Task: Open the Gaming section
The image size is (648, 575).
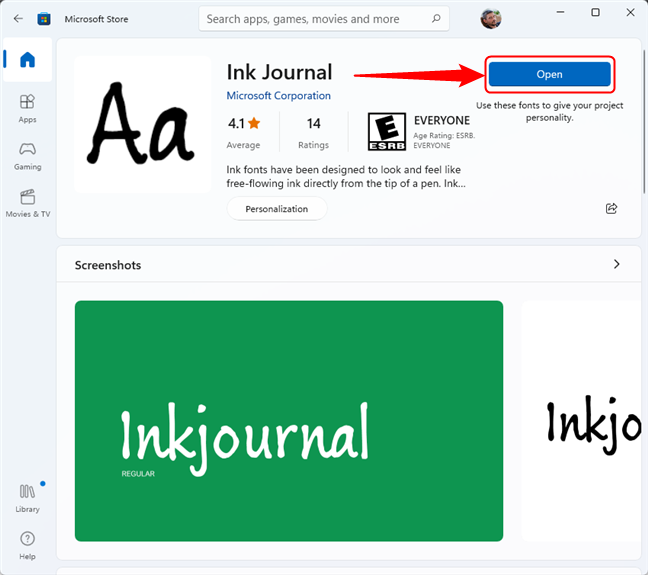Action: (x=27, y=156)
